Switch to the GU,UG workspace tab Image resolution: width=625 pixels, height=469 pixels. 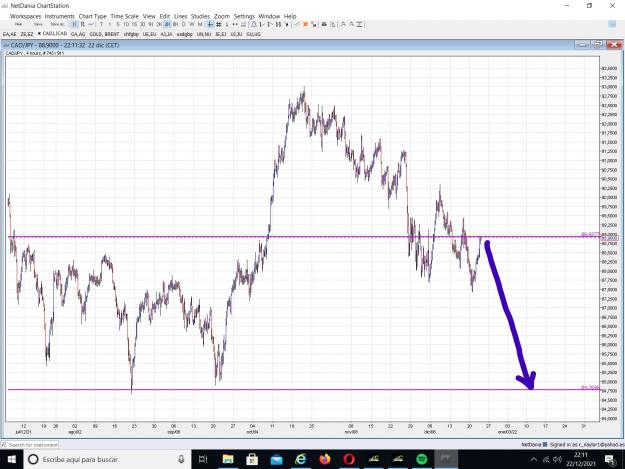tap(254, 34)
